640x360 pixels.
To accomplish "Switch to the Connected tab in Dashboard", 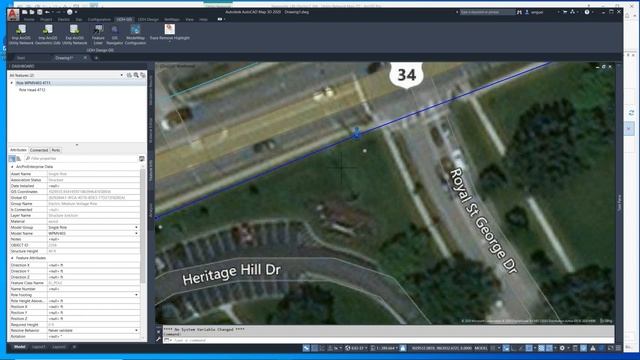I will click(x=39, y=150).
